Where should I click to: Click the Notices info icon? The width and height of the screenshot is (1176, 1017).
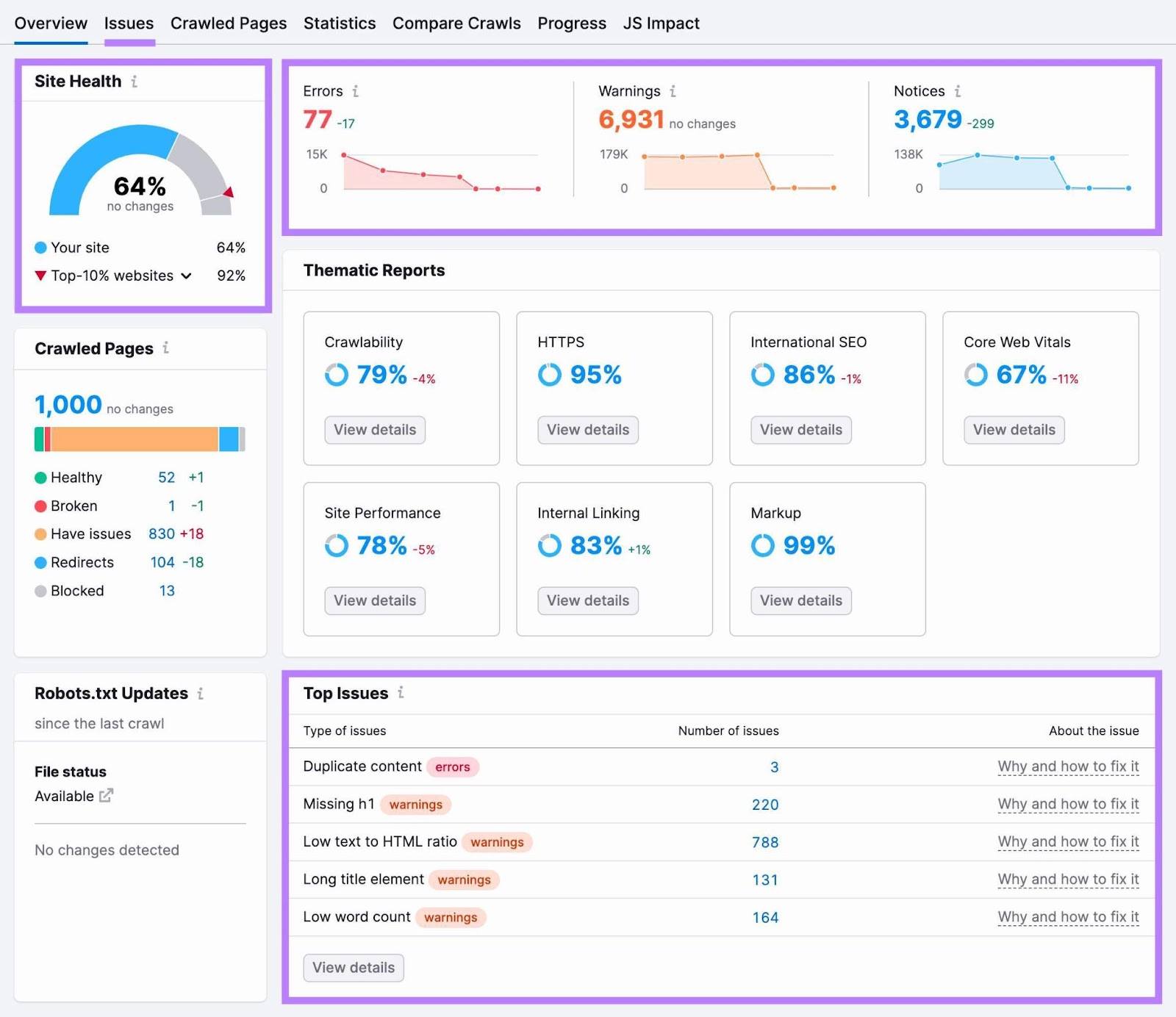958,91
